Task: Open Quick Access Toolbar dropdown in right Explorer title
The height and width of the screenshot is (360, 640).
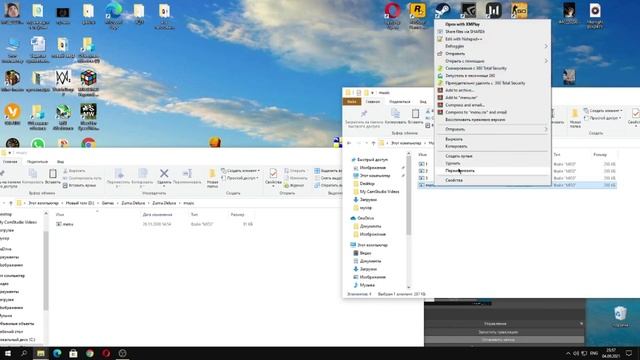Action: (372, 93)
